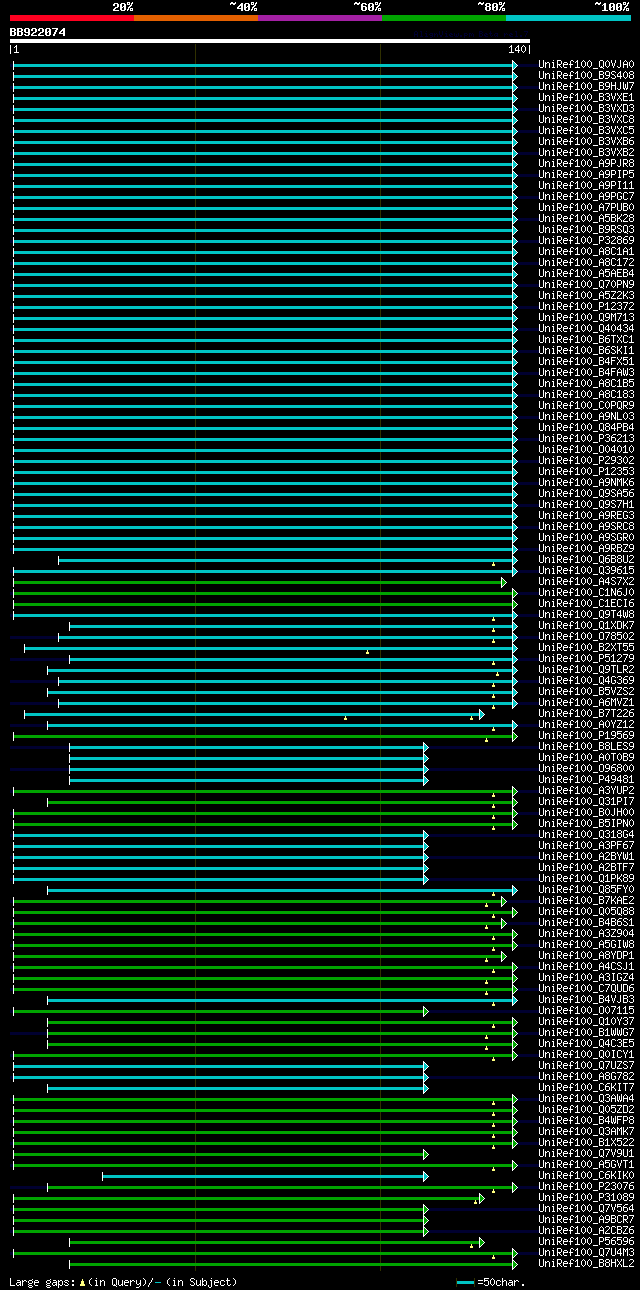Select the UniRef100_Q9TLR2 label
The image size is (640, 1290).
click(x=586, y=669)
